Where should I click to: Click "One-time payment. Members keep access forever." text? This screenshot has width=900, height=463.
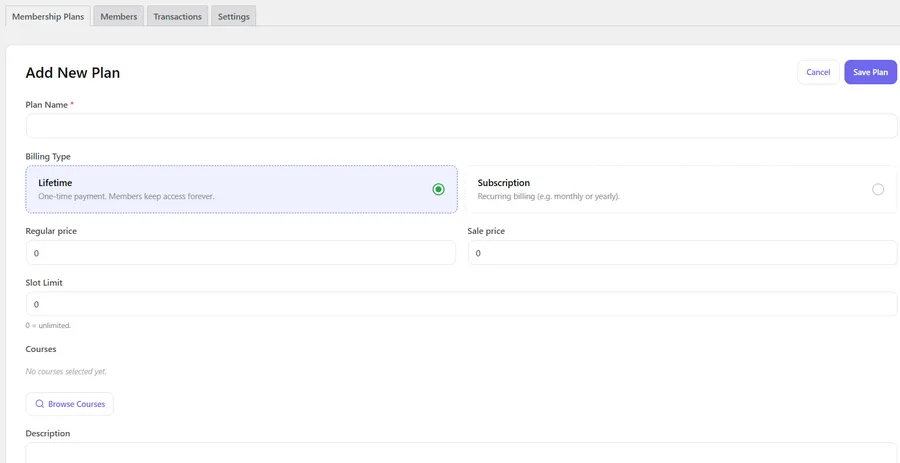126,196
